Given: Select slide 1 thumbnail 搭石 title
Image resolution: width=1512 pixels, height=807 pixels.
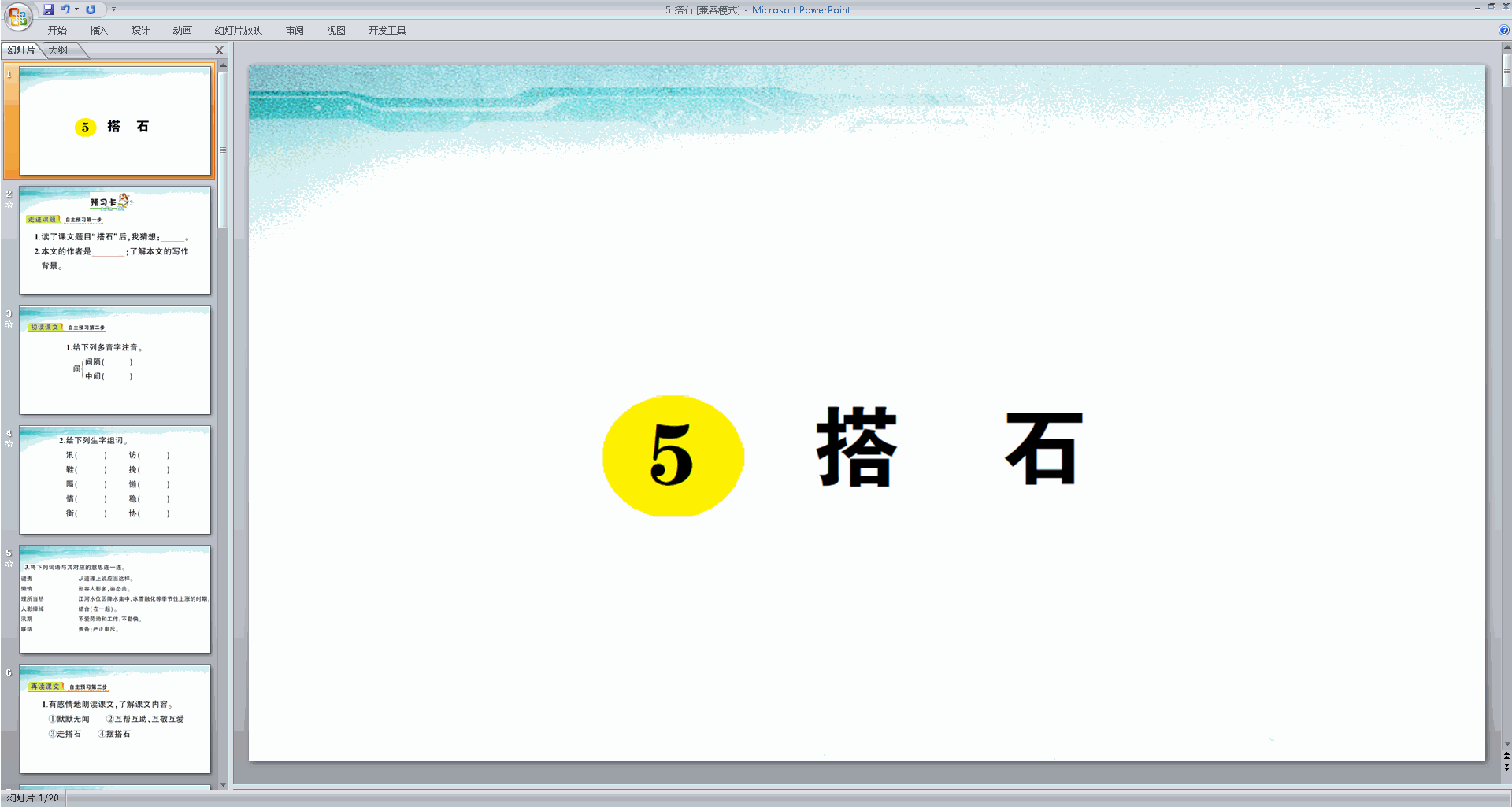Looking at the screenshot, I should coord(115,121).
